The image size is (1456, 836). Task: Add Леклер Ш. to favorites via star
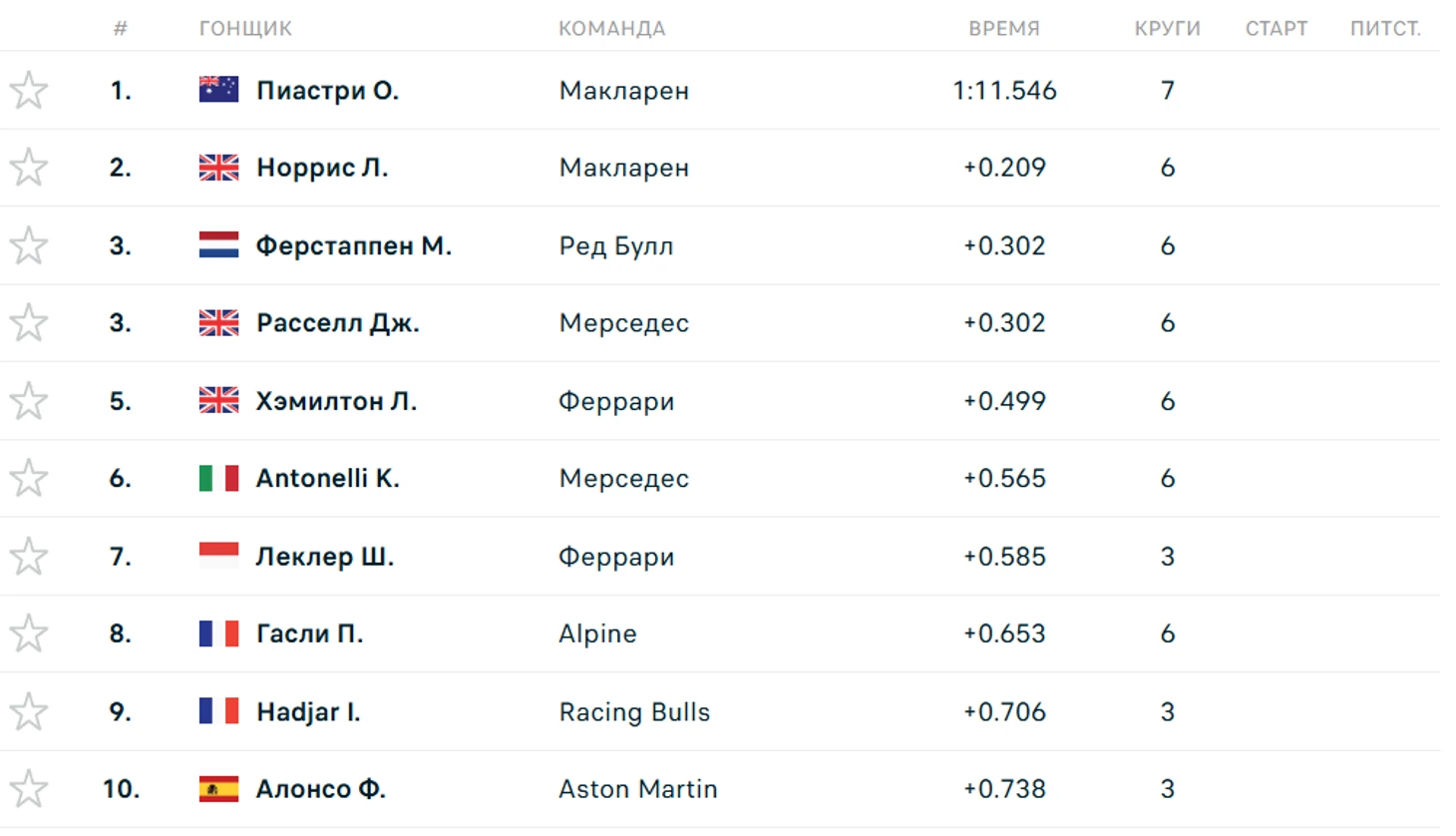point(29,556)
